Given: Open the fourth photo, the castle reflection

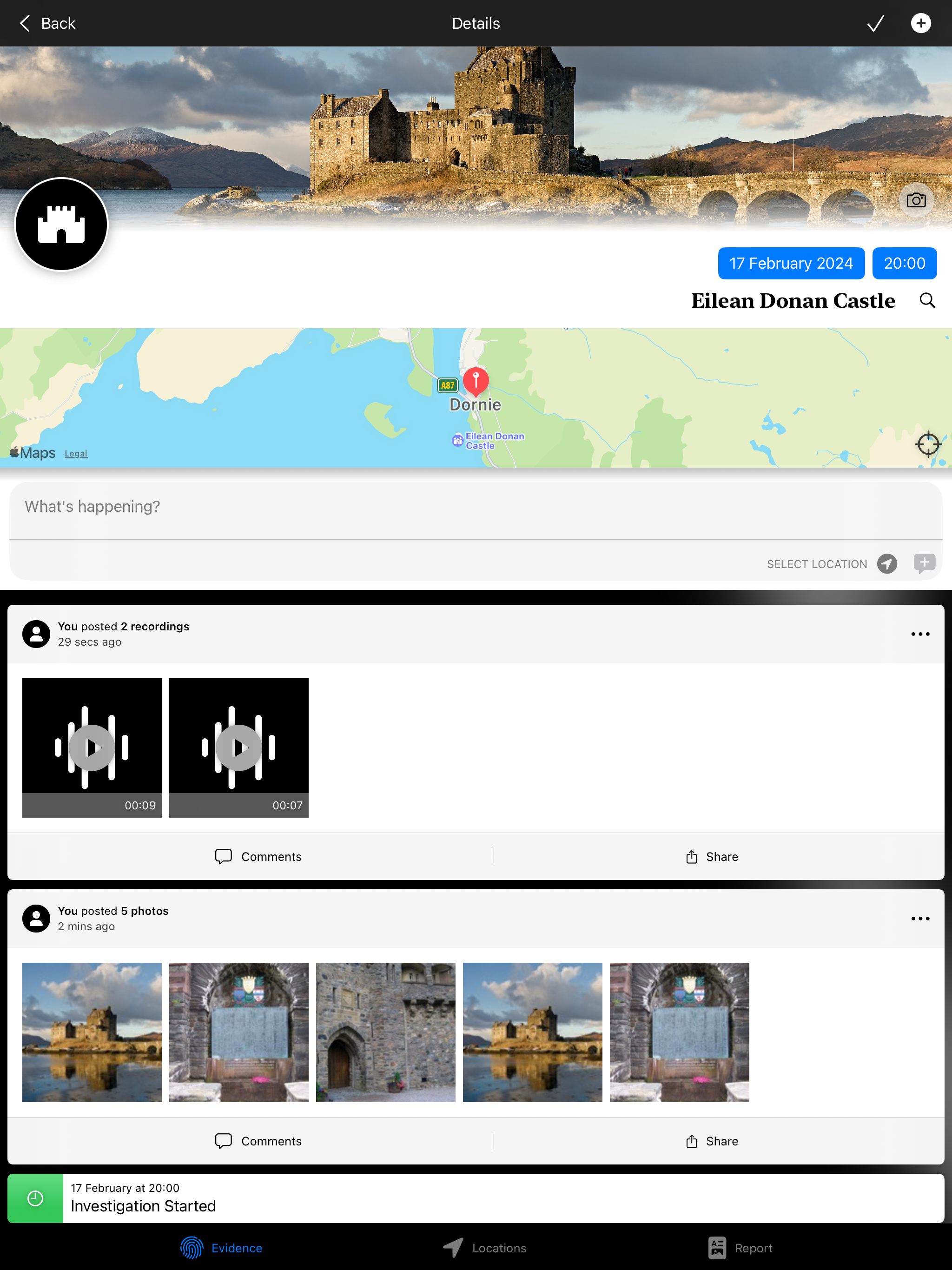Looking at the screenshot, I should [x=532, y=1032].
